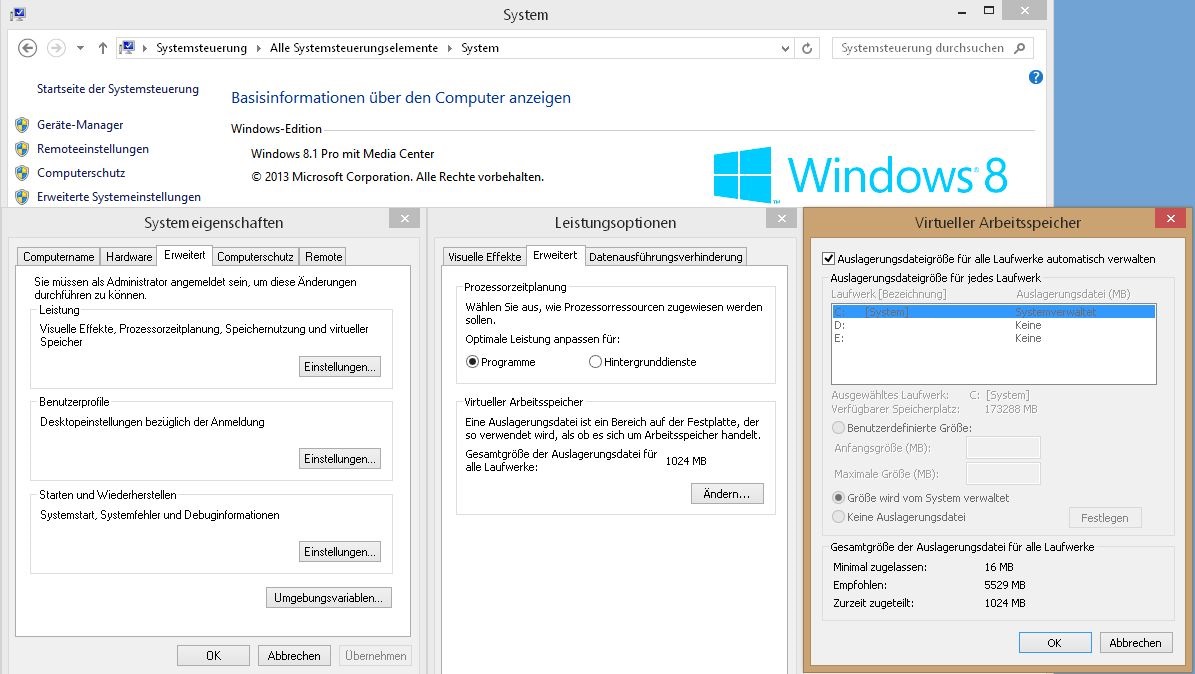1195x674 pixels.
Task: Click the Umgebungsvariablen button
Action: [328, 598]
